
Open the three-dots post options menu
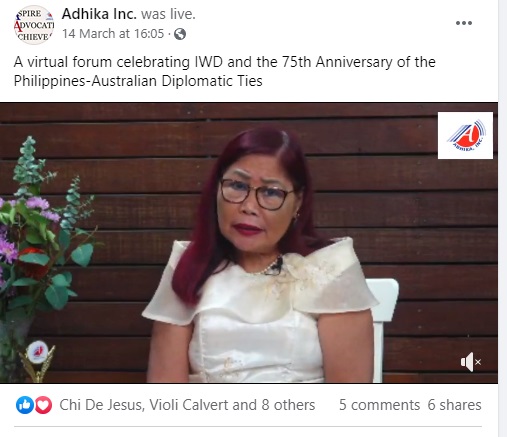464,23
